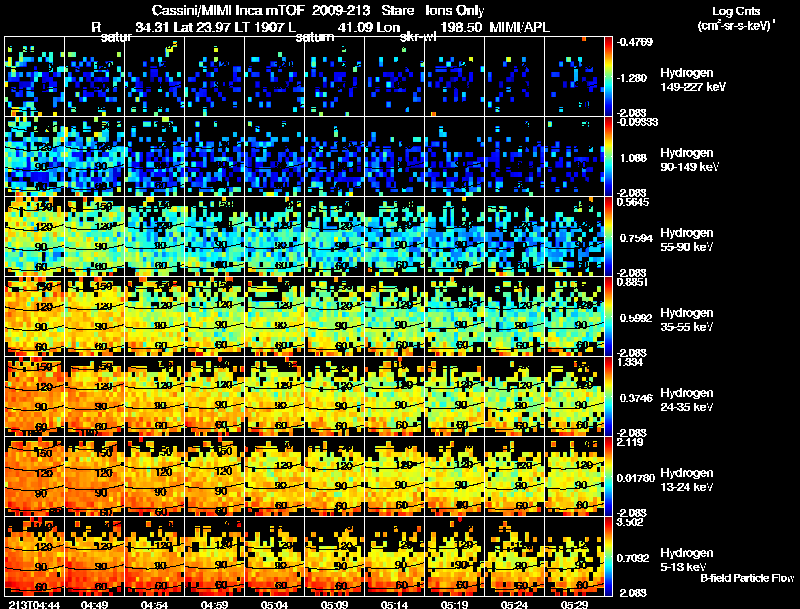Open the 35-55 keV image at 05:04
Viewport: 800px width, 609px height.
[x=274, y=316]
